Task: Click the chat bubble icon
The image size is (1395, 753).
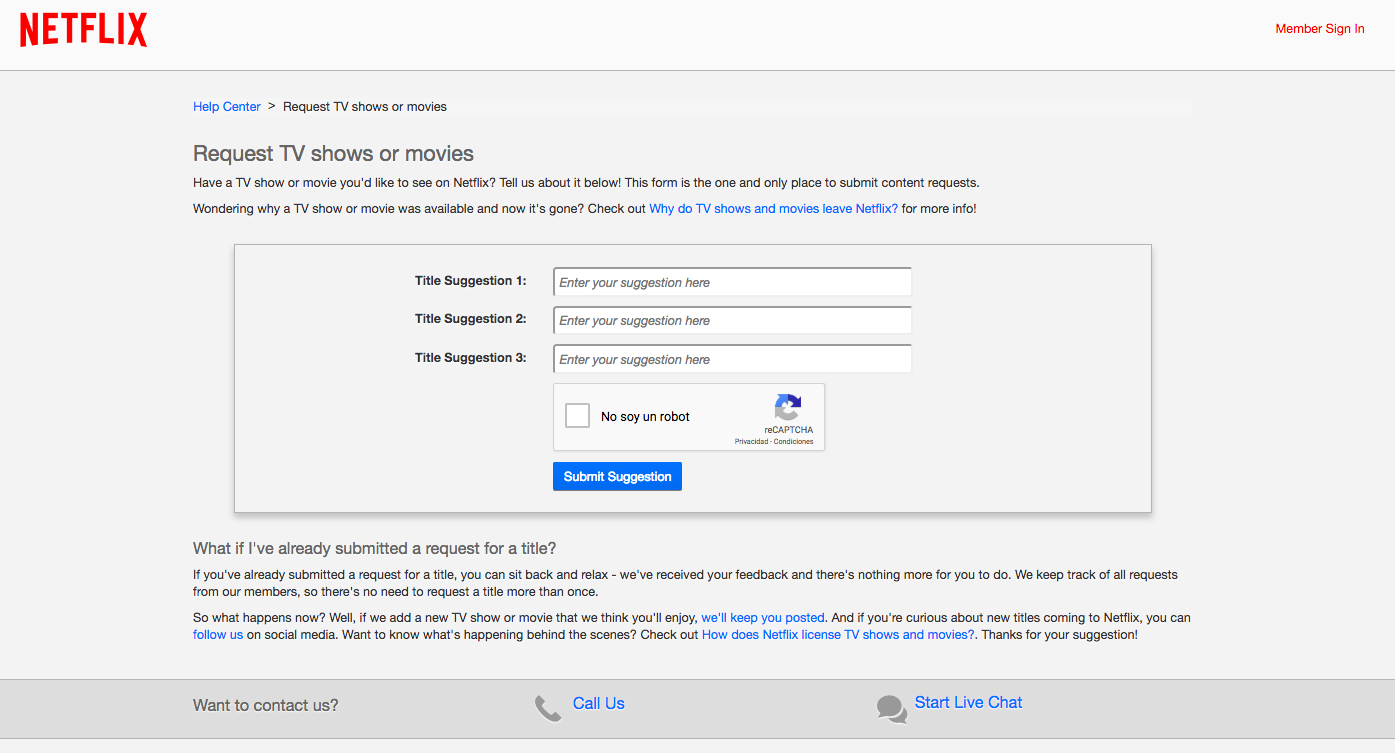Action: 891,708
